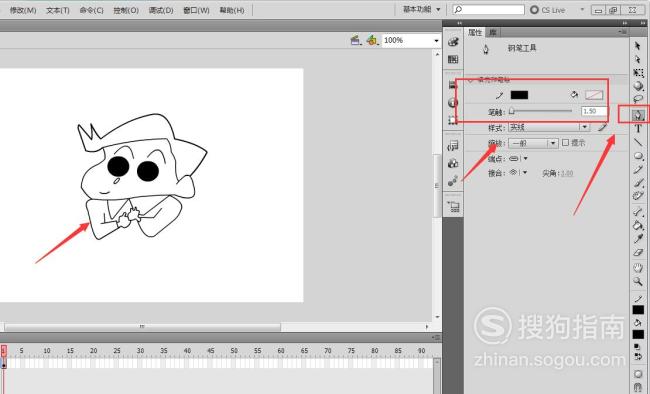
Task: Enable the 提示 hinting checkbox
Action: coord(565,143)
